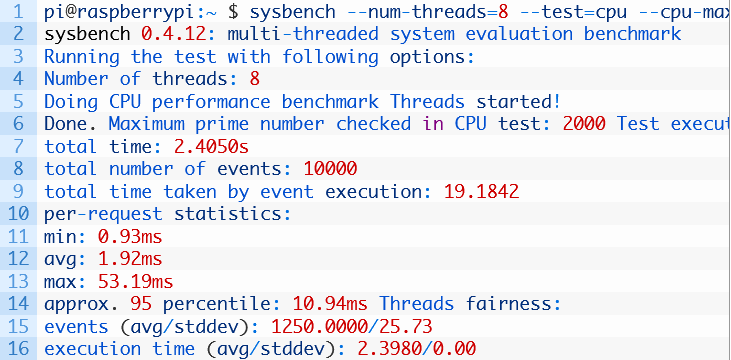
Task: Click 'Threads fairness:' text
Action: pos(470,304)
